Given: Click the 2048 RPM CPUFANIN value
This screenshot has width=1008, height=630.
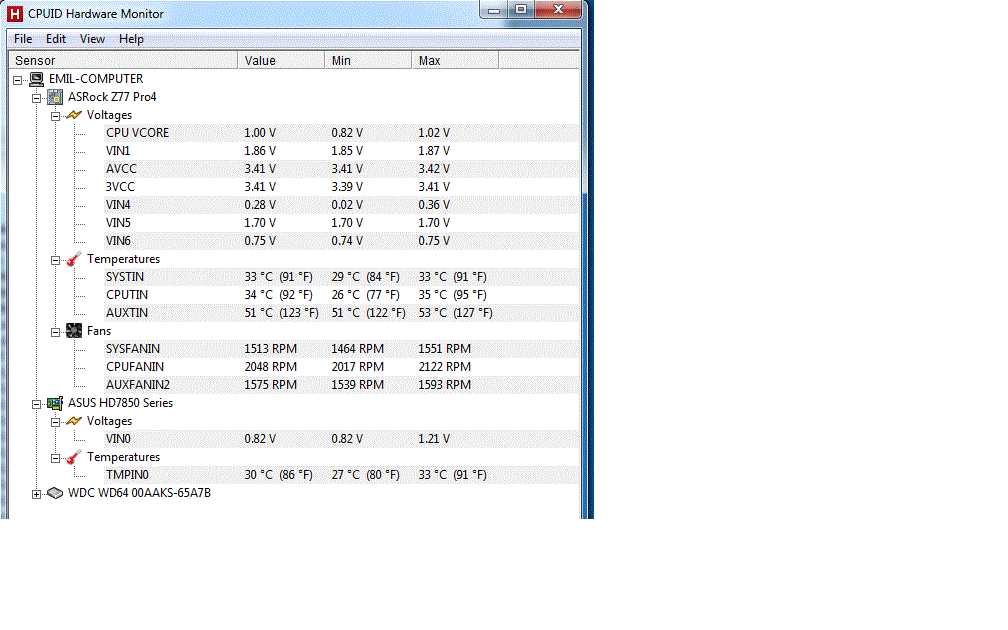Looking at the screenshot, I should (x=271, y=367).
